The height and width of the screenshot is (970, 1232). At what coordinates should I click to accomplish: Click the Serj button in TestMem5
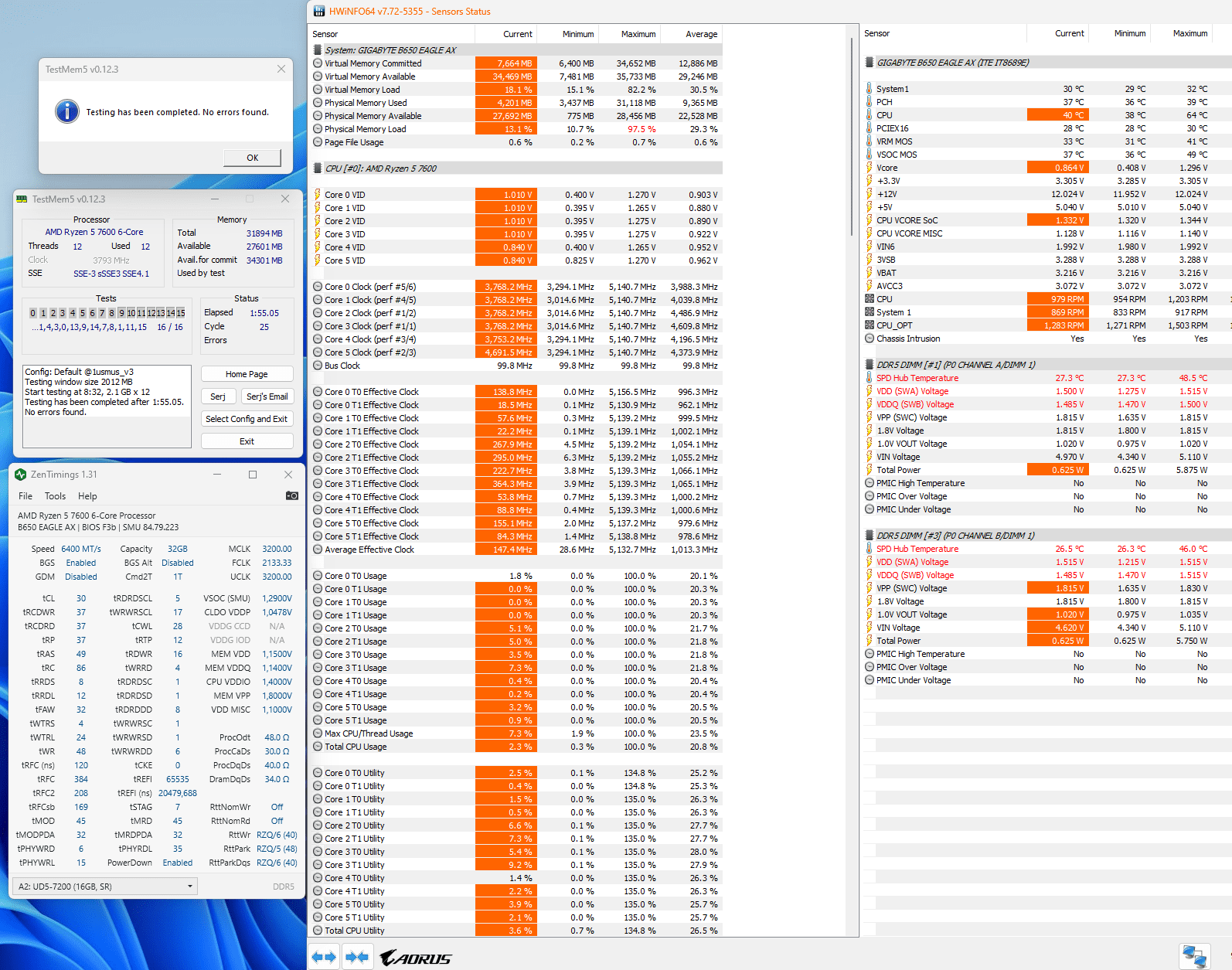click(218, 397)
